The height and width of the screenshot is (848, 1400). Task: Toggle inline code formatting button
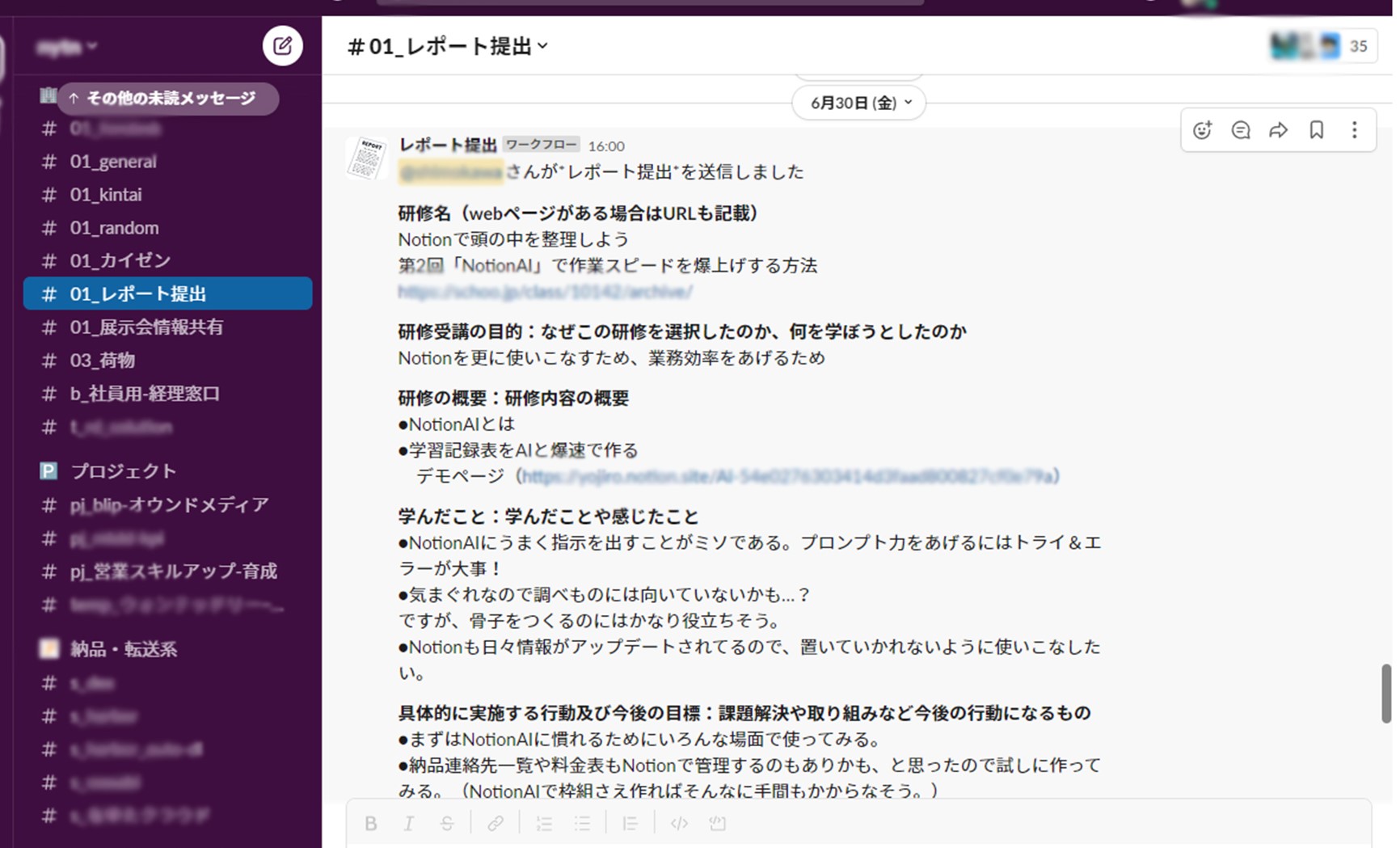point(679,823)
